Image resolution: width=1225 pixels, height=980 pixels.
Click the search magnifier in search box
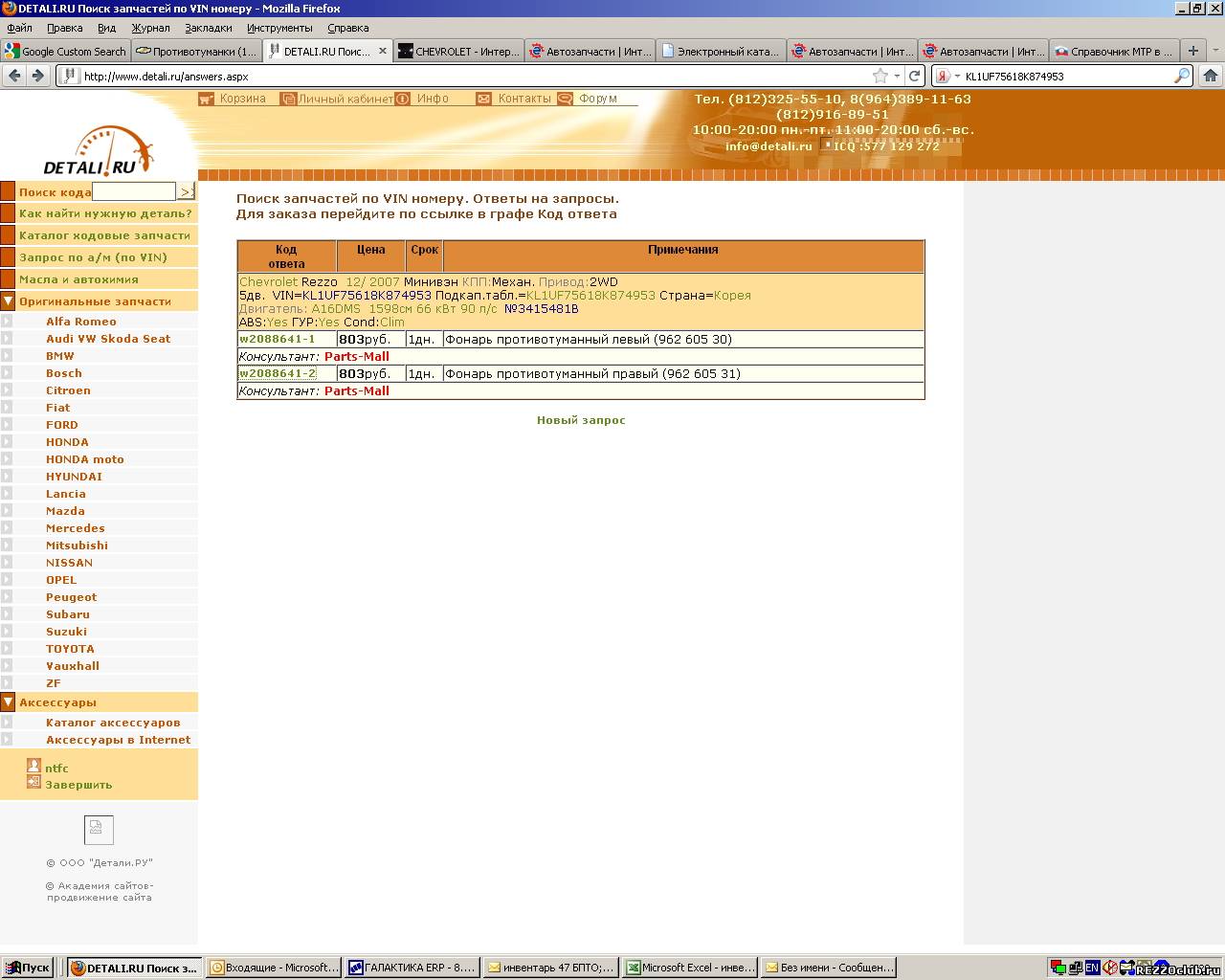point(1182,76)
